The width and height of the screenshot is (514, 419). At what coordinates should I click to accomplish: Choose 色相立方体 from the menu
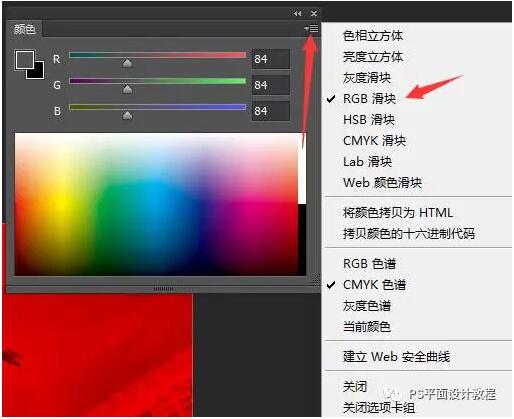[x=373, y=36]
